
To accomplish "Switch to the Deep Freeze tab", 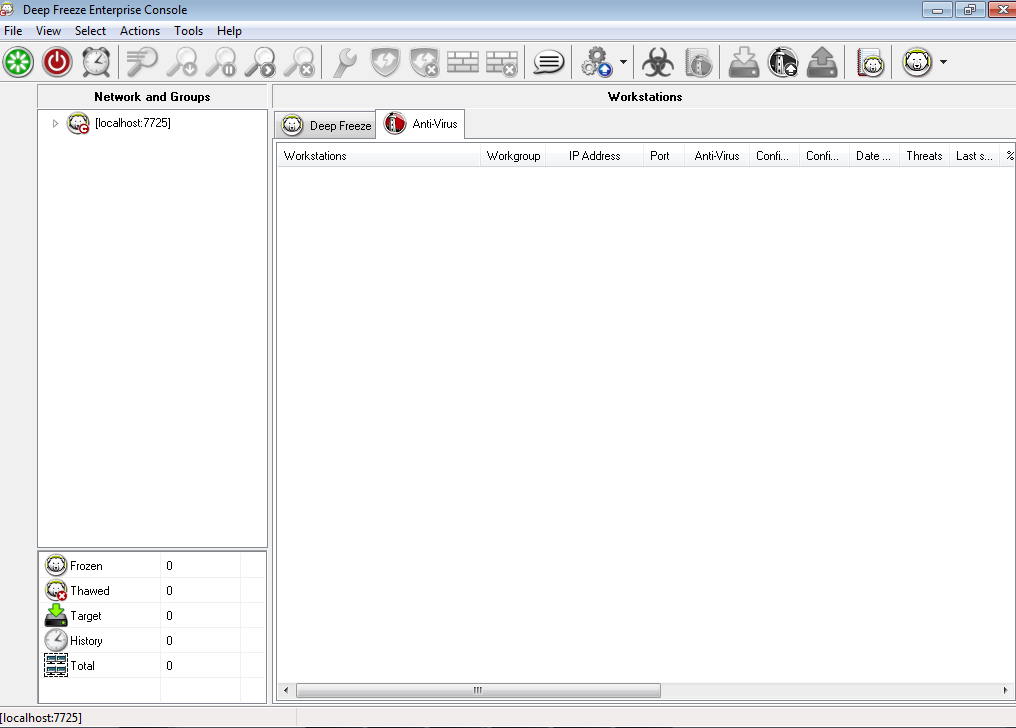I will point(326,125).
